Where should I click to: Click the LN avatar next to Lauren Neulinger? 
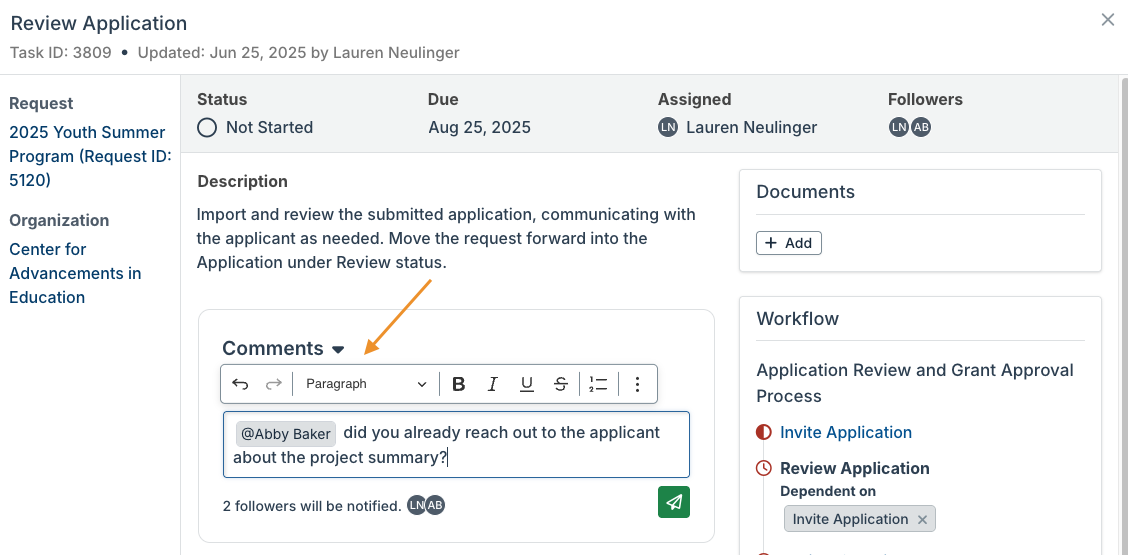point(668,128)
